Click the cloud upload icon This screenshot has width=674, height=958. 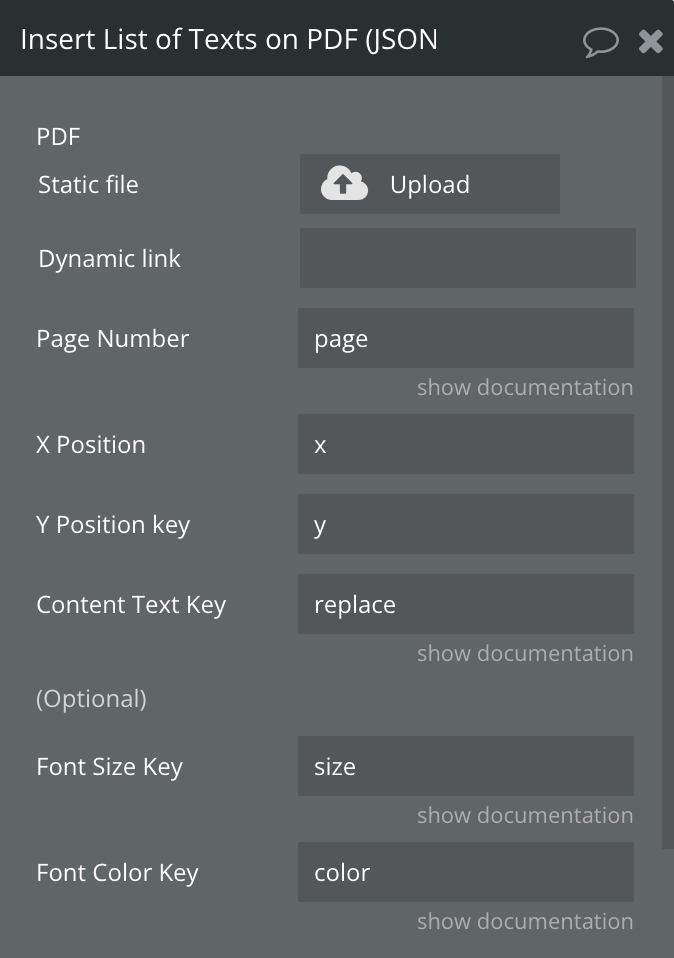coord(345,184)
